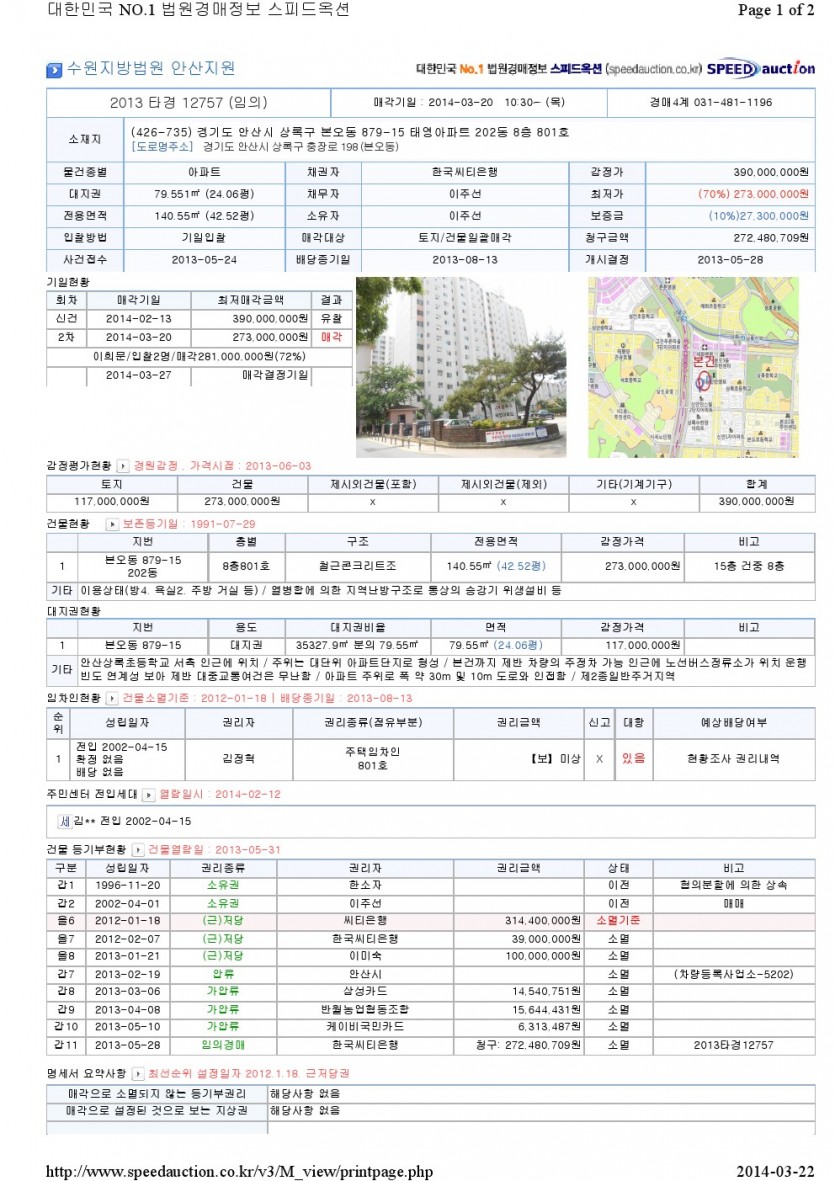Click 기일입찰 in the 입찰방법 row

click(203, 238)
